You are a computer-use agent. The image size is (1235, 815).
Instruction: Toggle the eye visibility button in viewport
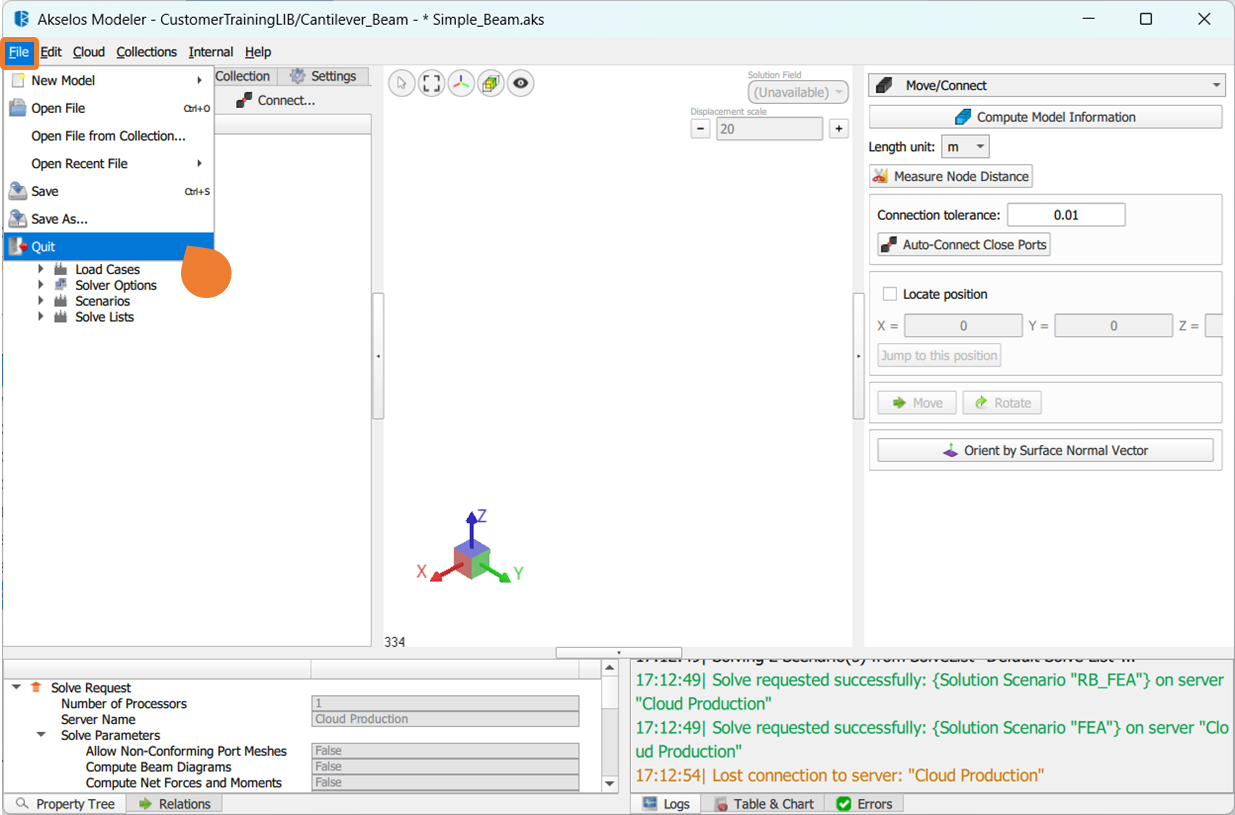click(520, 84)
